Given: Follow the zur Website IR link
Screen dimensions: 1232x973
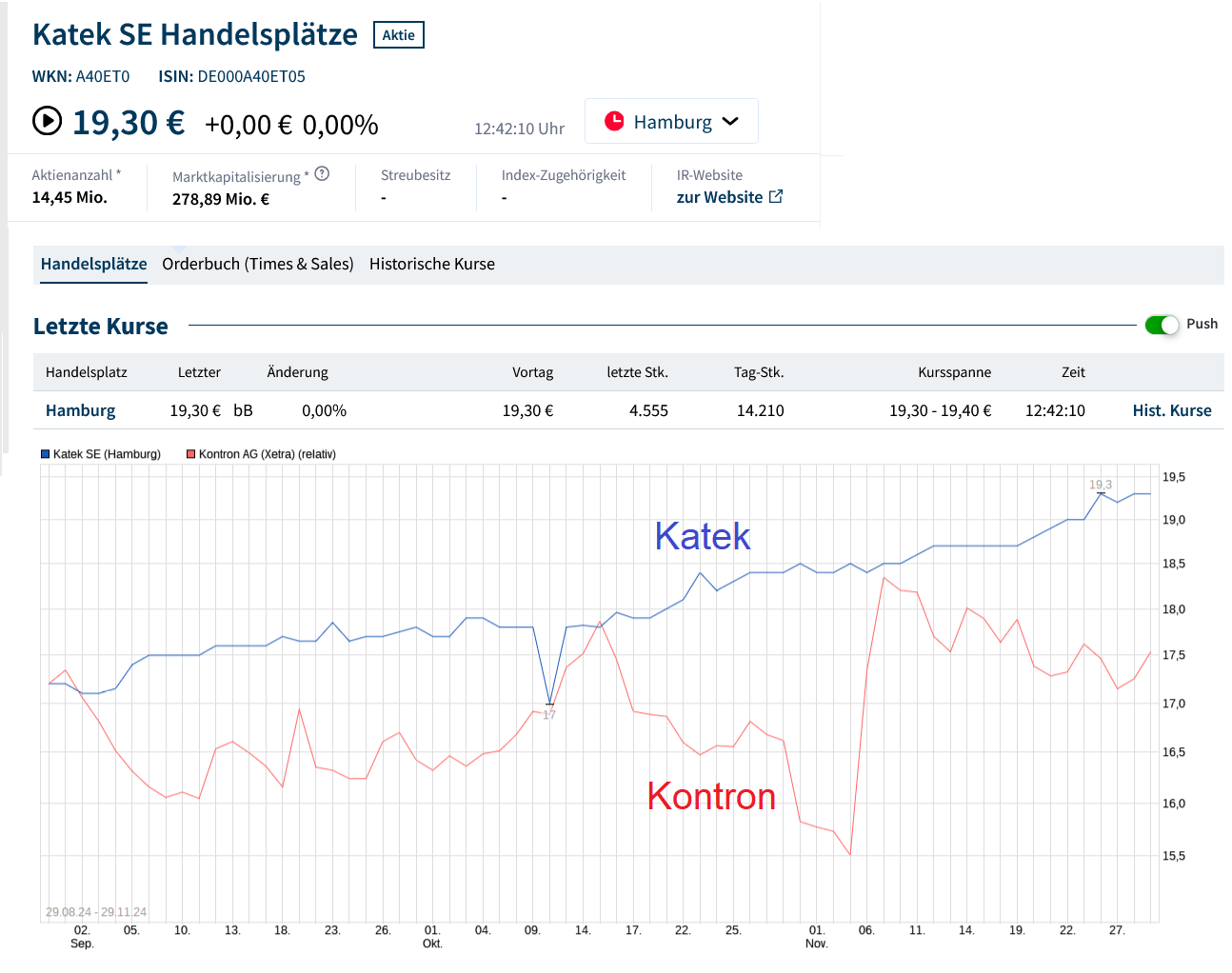Looking at the screenshot, I should point(720,196).
